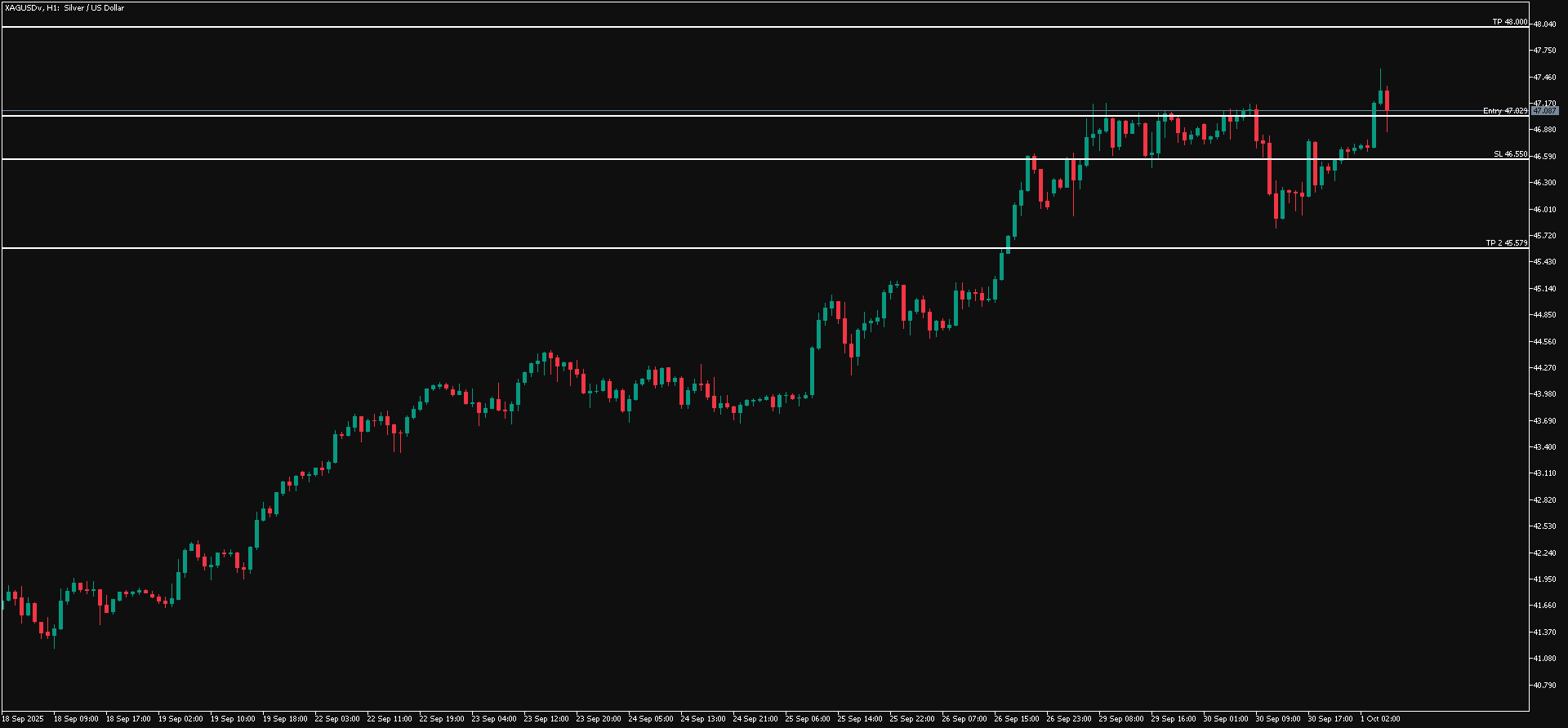The height and width of the screenshot is (728, 1568).
Task: Select the TP 2 45.579 line label
Action: point(1506,243)
